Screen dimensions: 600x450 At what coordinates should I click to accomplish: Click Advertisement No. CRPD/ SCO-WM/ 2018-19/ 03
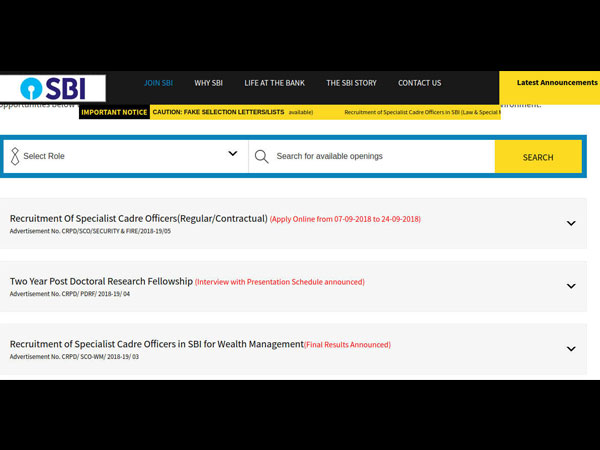74,357
